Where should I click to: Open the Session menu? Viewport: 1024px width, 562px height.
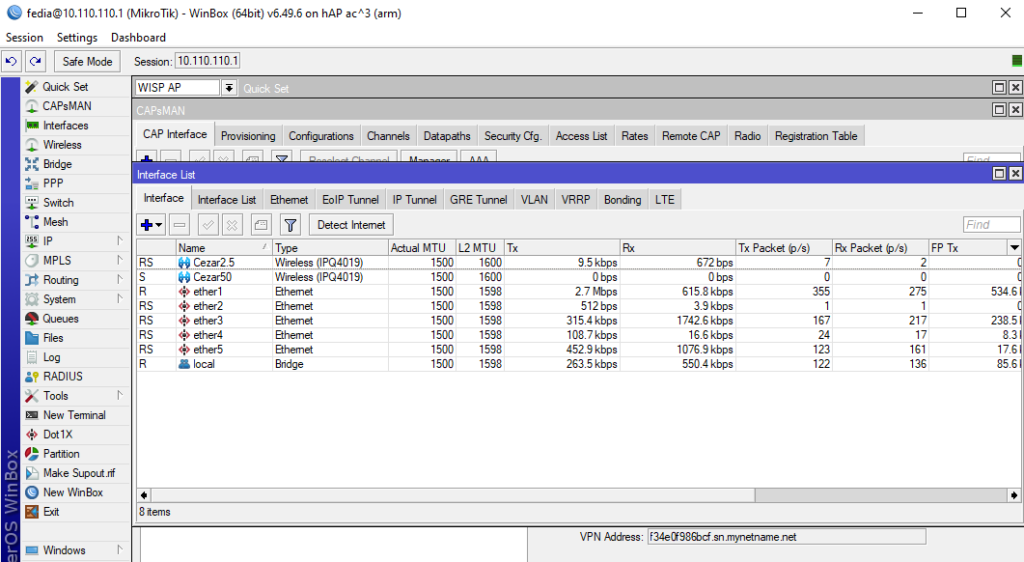[24, 38]
